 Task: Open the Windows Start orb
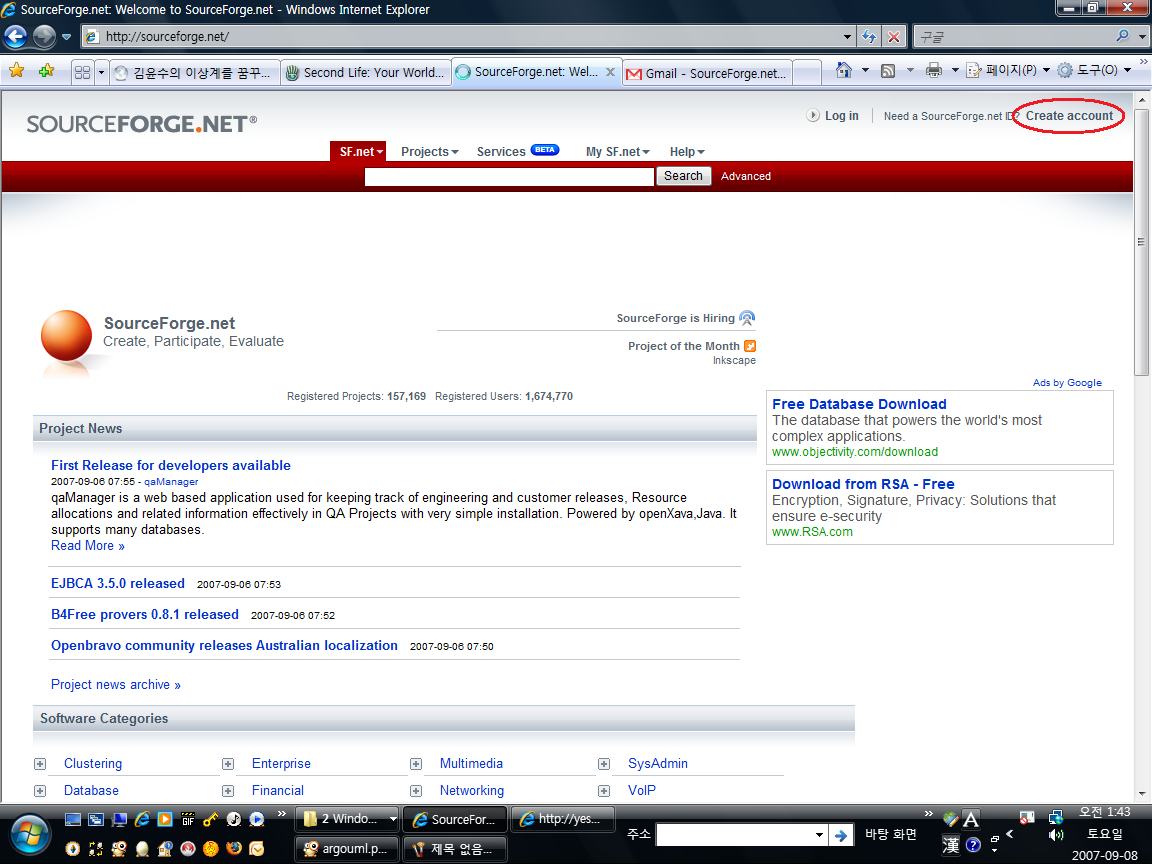[29, 835]
